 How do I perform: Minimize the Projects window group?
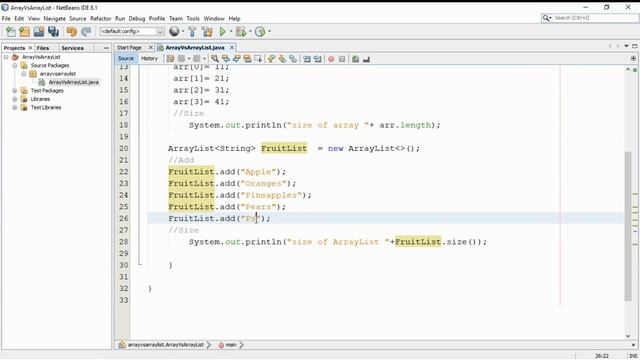(106, 48)
